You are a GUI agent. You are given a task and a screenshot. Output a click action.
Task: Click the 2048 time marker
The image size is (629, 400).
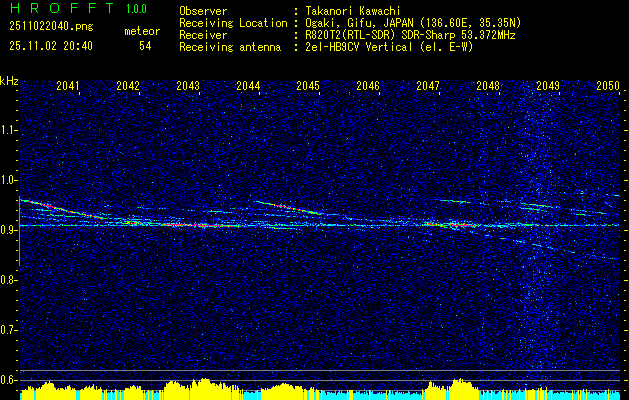coord(488,85)
